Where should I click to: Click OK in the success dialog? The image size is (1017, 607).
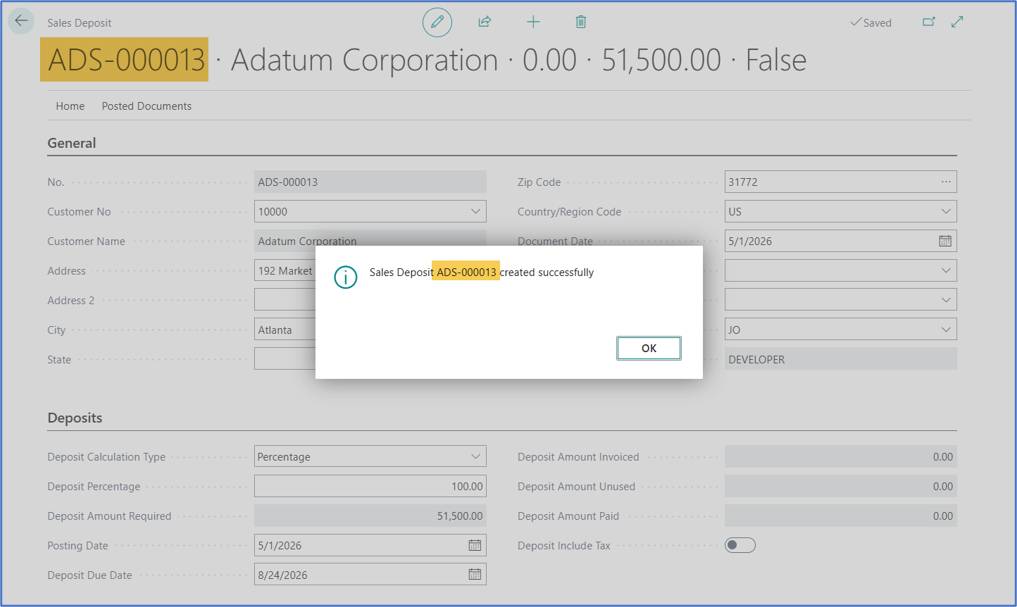pyautogui.click(x=649, y=348)
